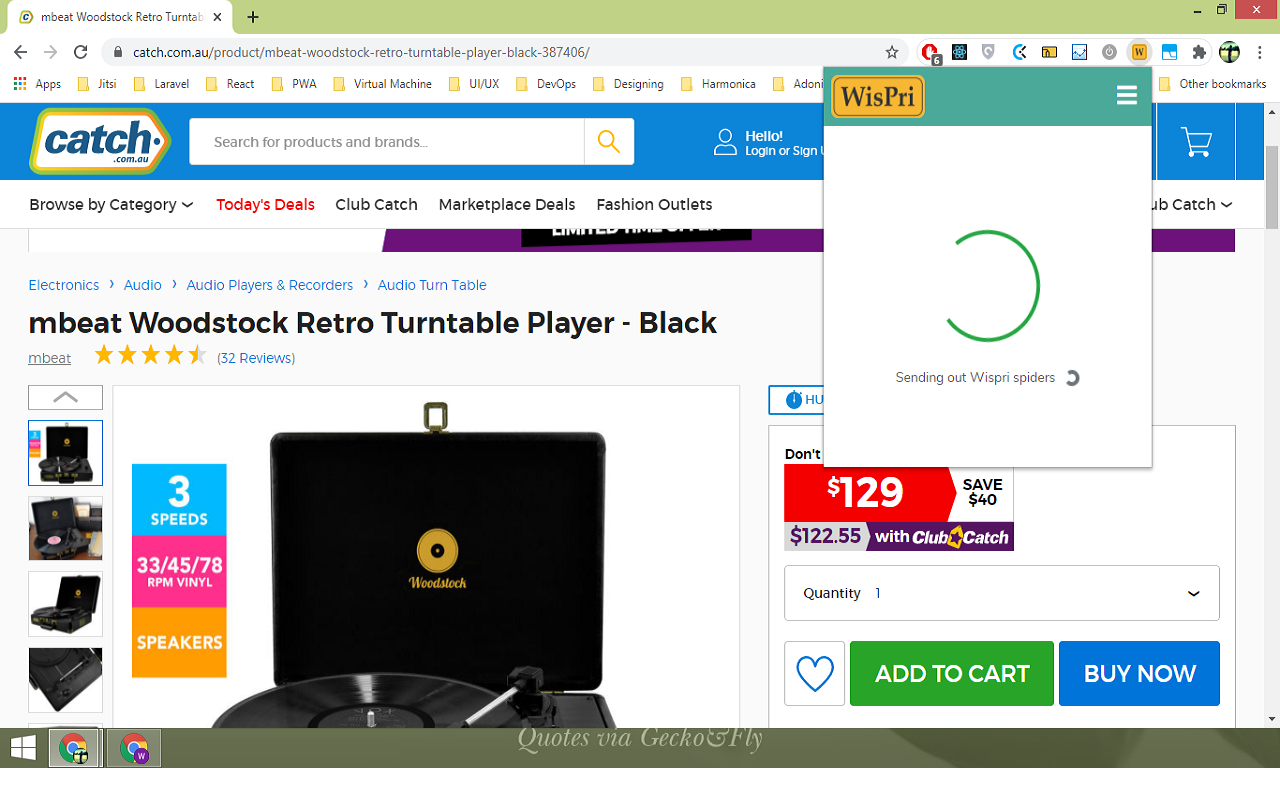Click the Catch search magnifier button
Screen dimensions: 1280x800
tap(609, 142)
